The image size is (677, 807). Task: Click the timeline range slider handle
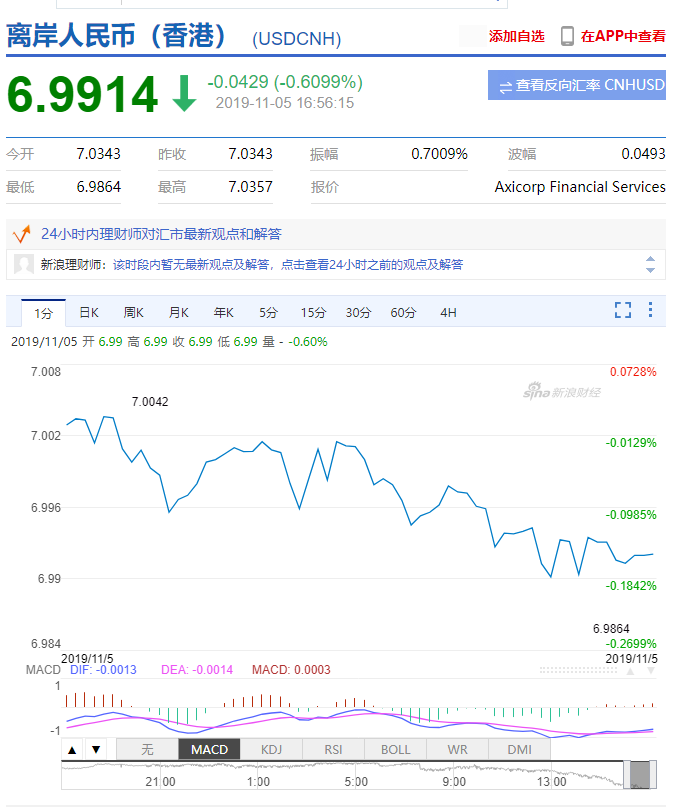(639, 773)
